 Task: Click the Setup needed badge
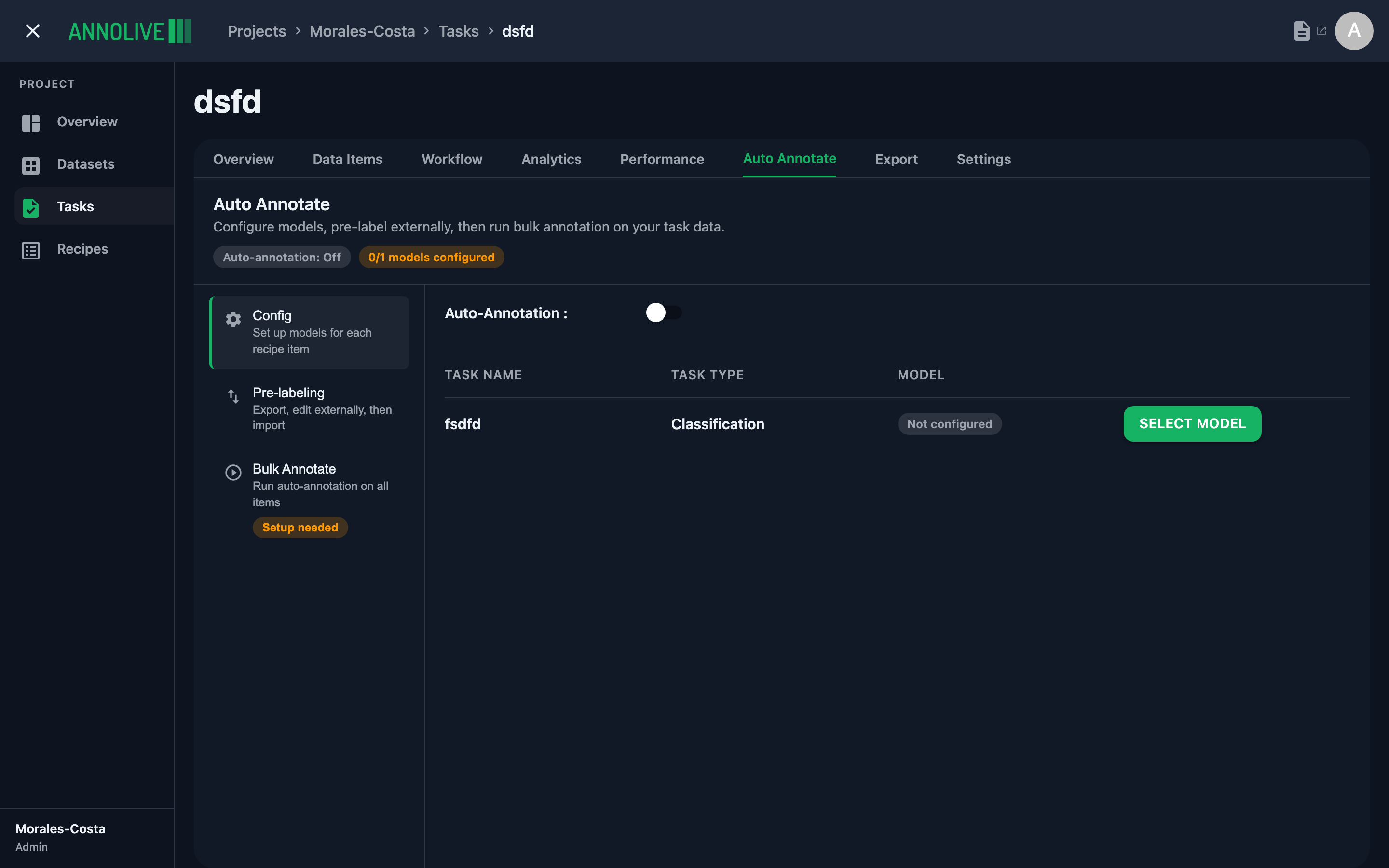click(x=300, y=528)
